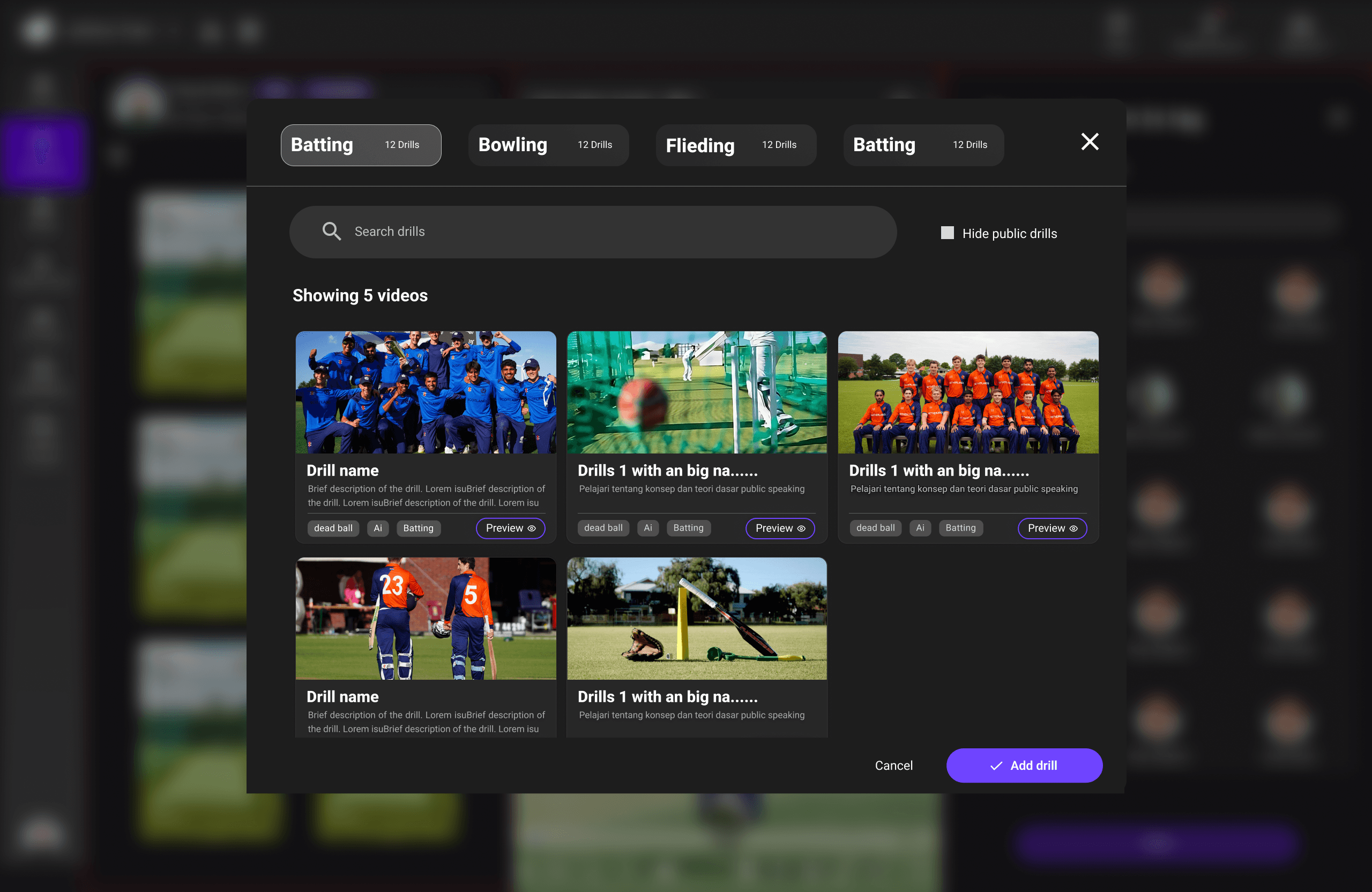Screen dimensions: 1372x892
Task: Select the blue team celebration thumbnail
Action: click(426, 392)
